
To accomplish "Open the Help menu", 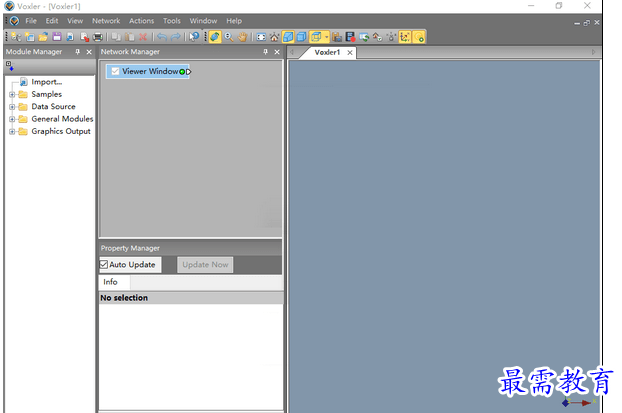I will coord(234,21).
